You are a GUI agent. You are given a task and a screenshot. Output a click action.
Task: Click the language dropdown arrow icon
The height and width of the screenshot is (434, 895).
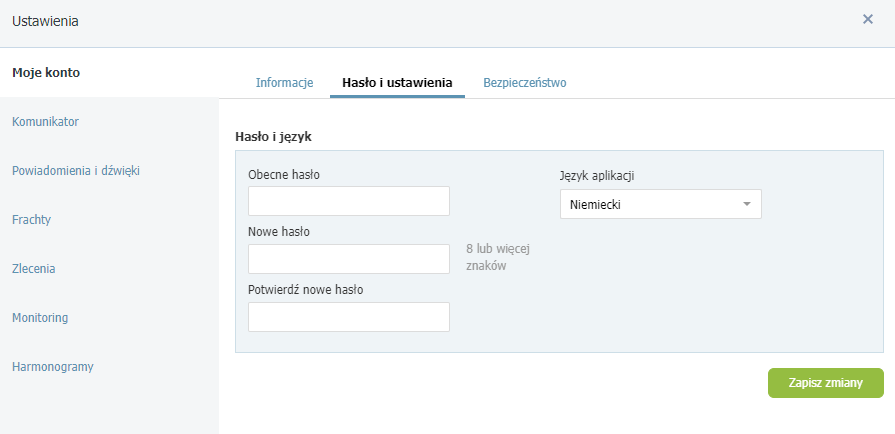tap(746, 204)
